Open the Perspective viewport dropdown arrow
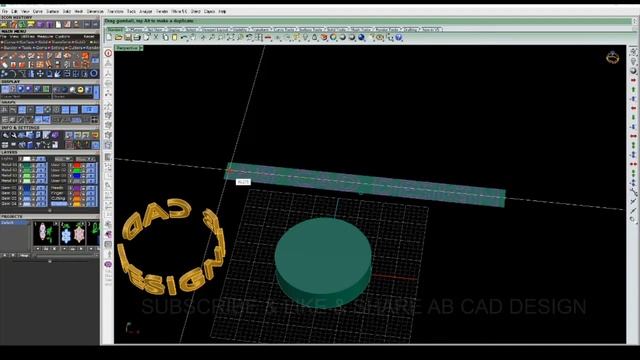Viewport: 640px width, 360px height. [x=141, y=48]
